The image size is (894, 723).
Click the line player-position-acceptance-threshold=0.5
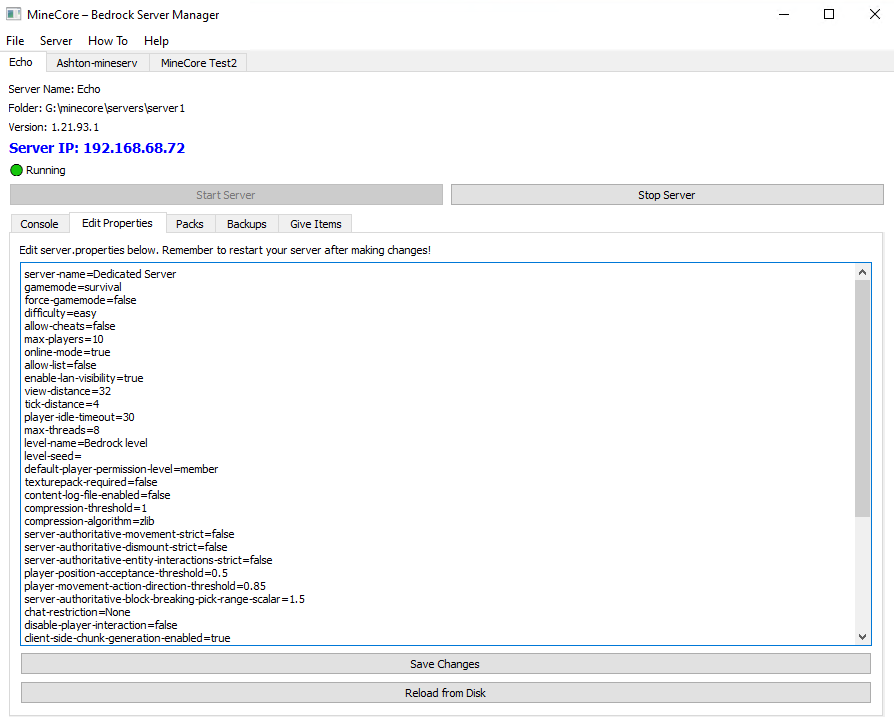tap(126, 573)
